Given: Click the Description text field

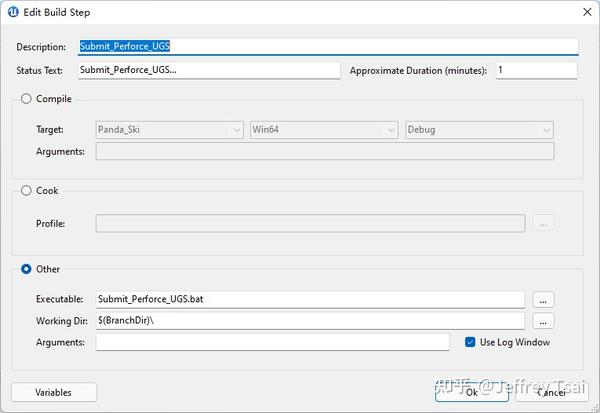Looking at the screenshot, I should pyautogui.click(x=327, y=46).
